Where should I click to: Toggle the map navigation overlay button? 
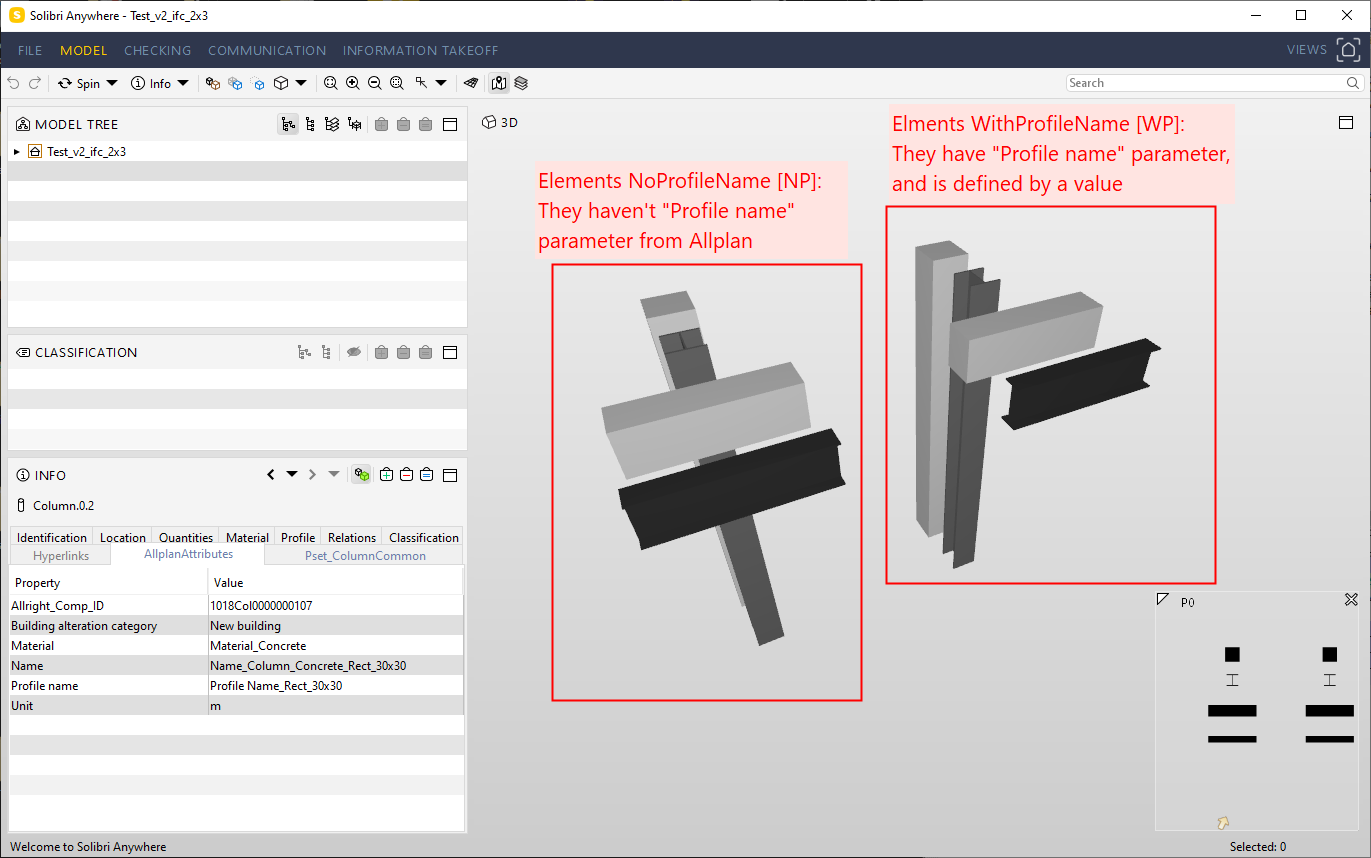(499, 83)
